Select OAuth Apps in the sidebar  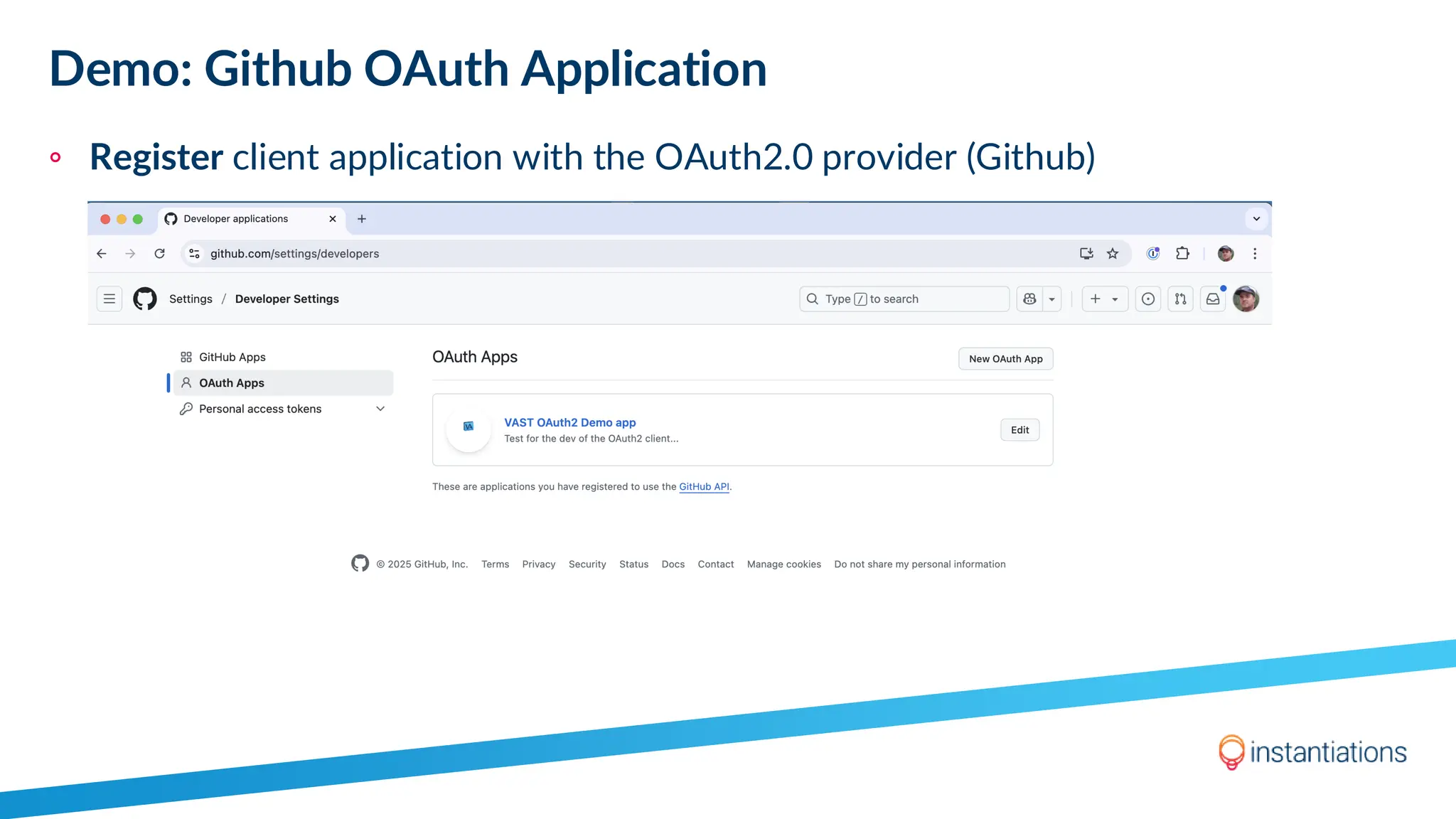tap(283, 382)
